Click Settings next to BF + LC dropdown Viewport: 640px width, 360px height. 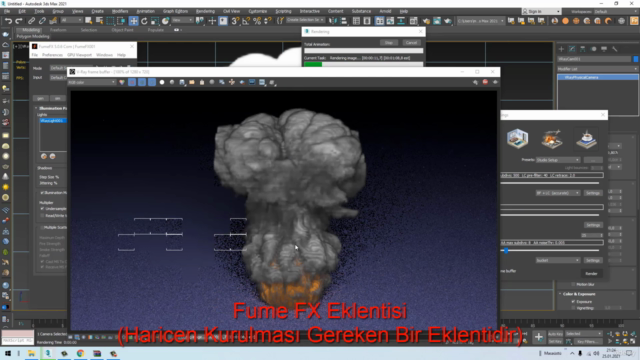[x=593, y=193]
